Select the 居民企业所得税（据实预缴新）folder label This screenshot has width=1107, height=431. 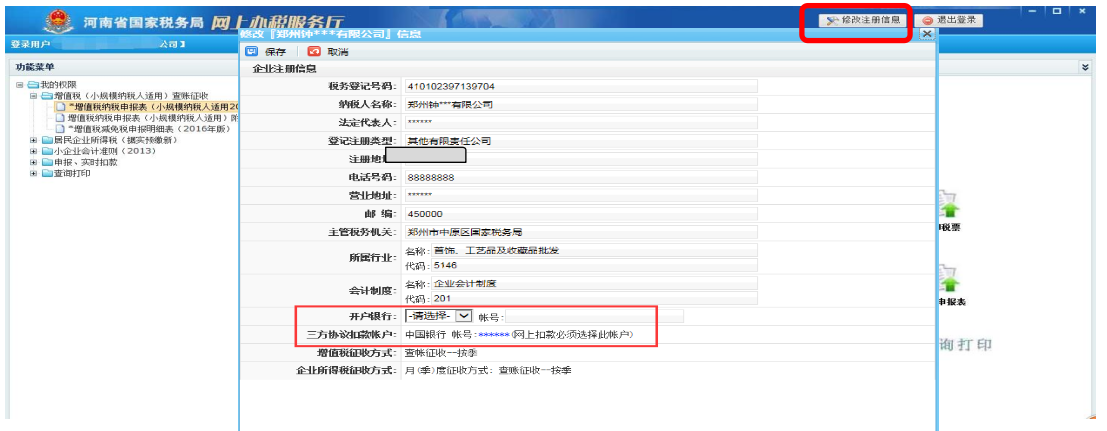pyautogui.click(x=115, y=140)
